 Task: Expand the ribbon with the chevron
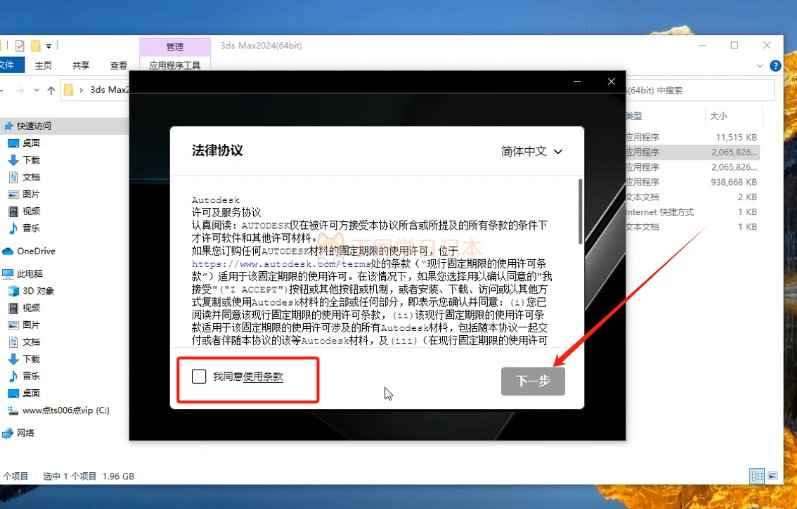[759, 66]
